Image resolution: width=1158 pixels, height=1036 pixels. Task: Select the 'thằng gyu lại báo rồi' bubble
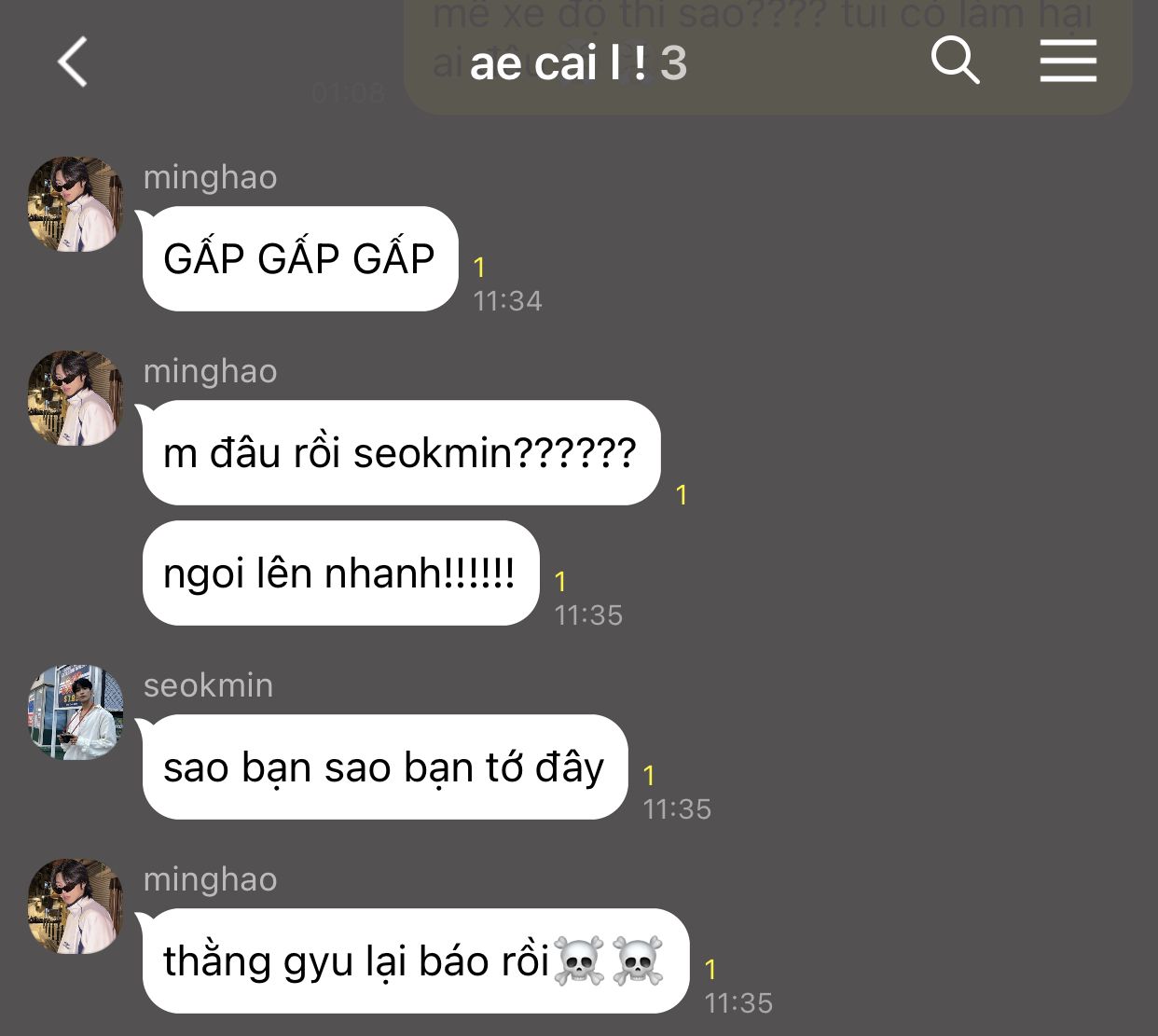pos(416,961)
